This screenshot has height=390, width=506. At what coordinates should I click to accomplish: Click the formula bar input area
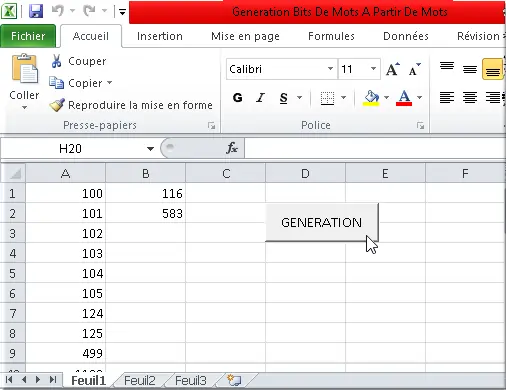point(375,148)
